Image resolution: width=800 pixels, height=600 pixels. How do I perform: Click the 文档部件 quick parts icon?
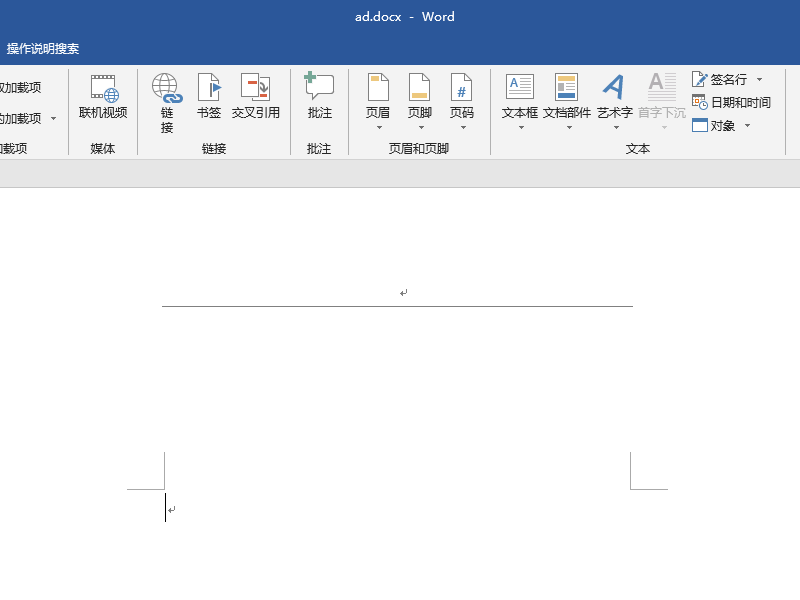tap(566, 87)
